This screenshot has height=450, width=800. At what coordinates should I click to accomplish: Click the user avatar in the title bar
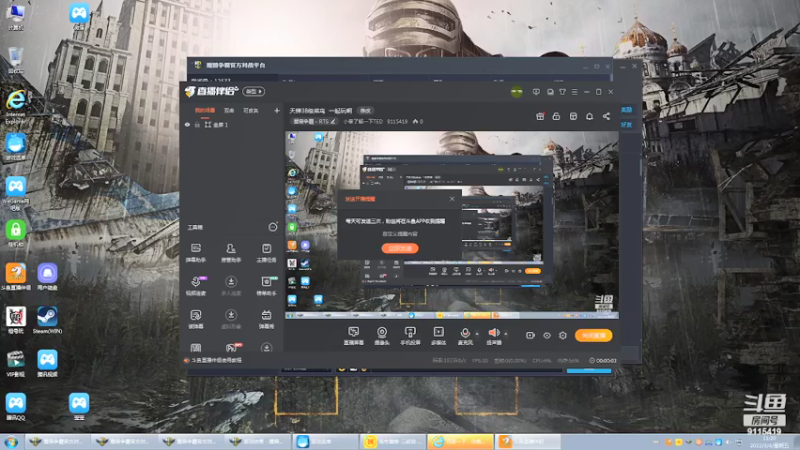[x=517, y=92]
